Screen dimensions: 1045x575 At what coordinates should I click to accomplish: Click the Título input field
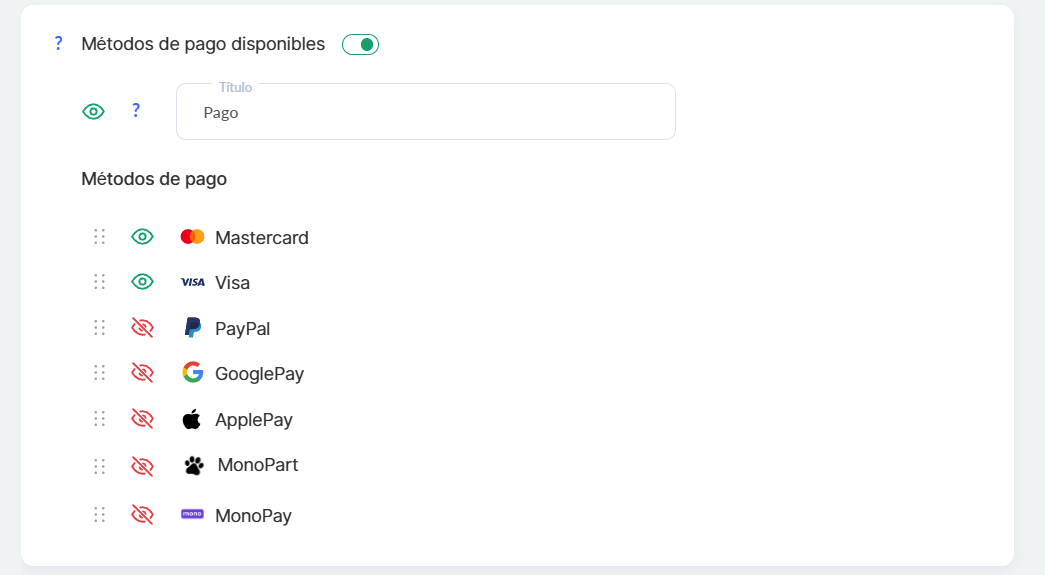(425, 112)
